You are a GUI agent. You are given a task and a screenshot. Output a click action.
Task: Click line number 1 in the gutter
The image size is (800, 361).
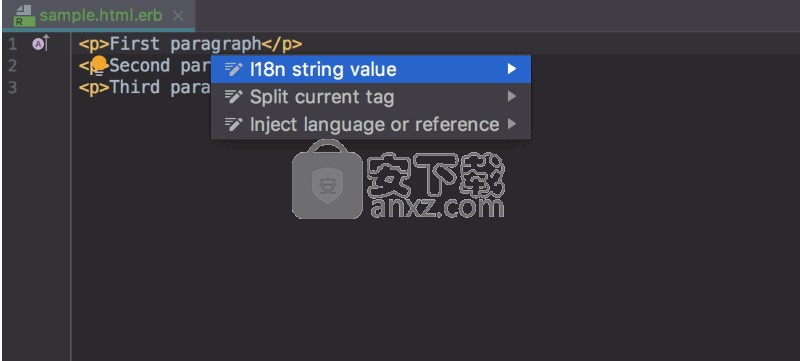pos(12,44)
